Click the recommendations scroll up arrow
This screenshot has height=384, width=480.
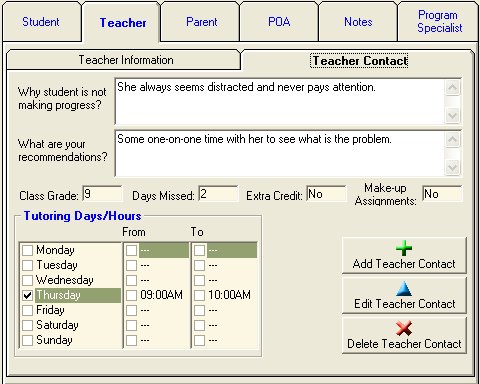pos(452,139)
